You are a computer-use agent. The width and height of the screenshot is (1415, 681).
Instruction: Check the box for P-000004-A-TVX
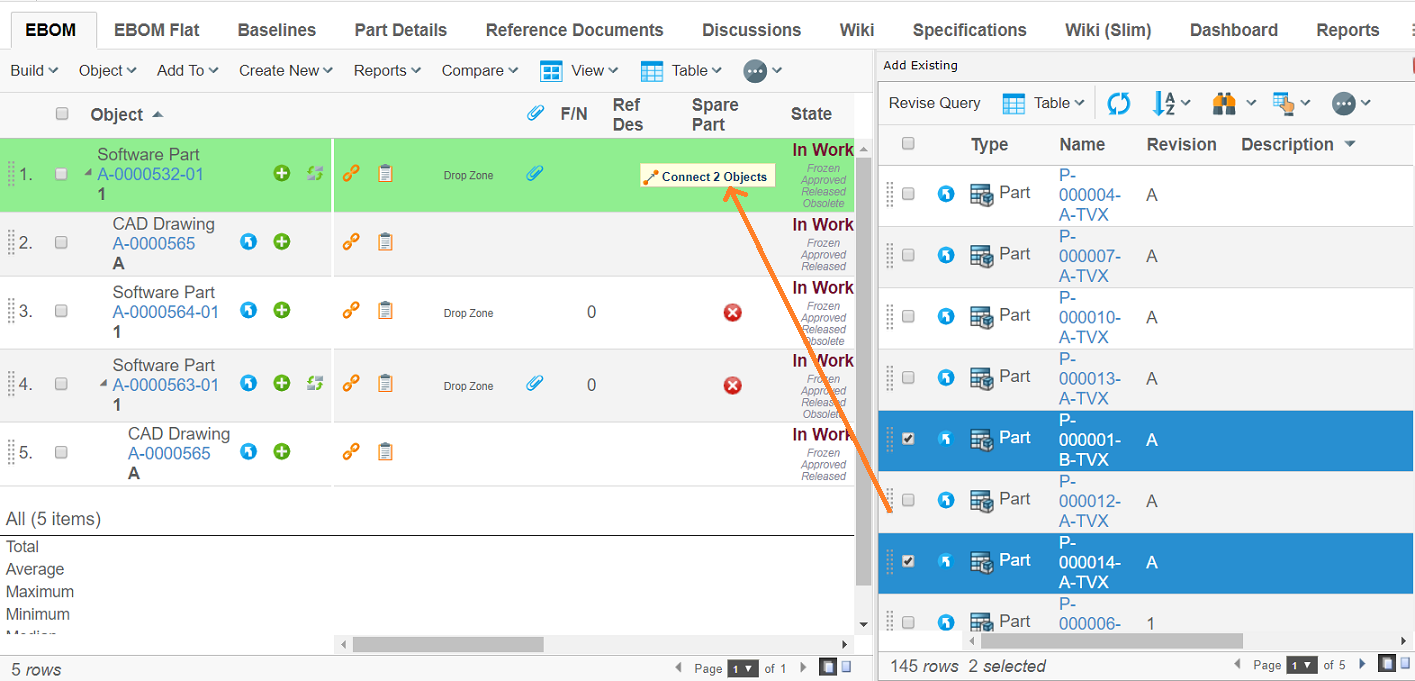[x=908, y=194]
